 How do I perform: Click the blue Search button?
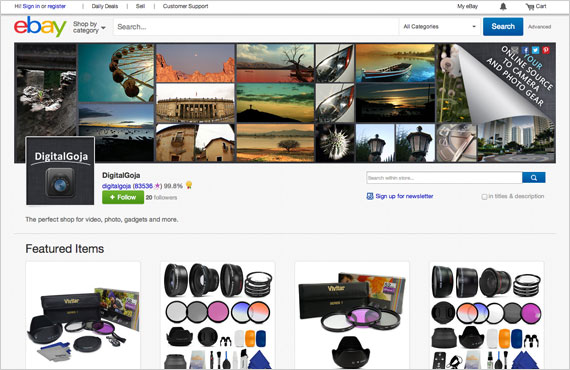pos(503,27)
